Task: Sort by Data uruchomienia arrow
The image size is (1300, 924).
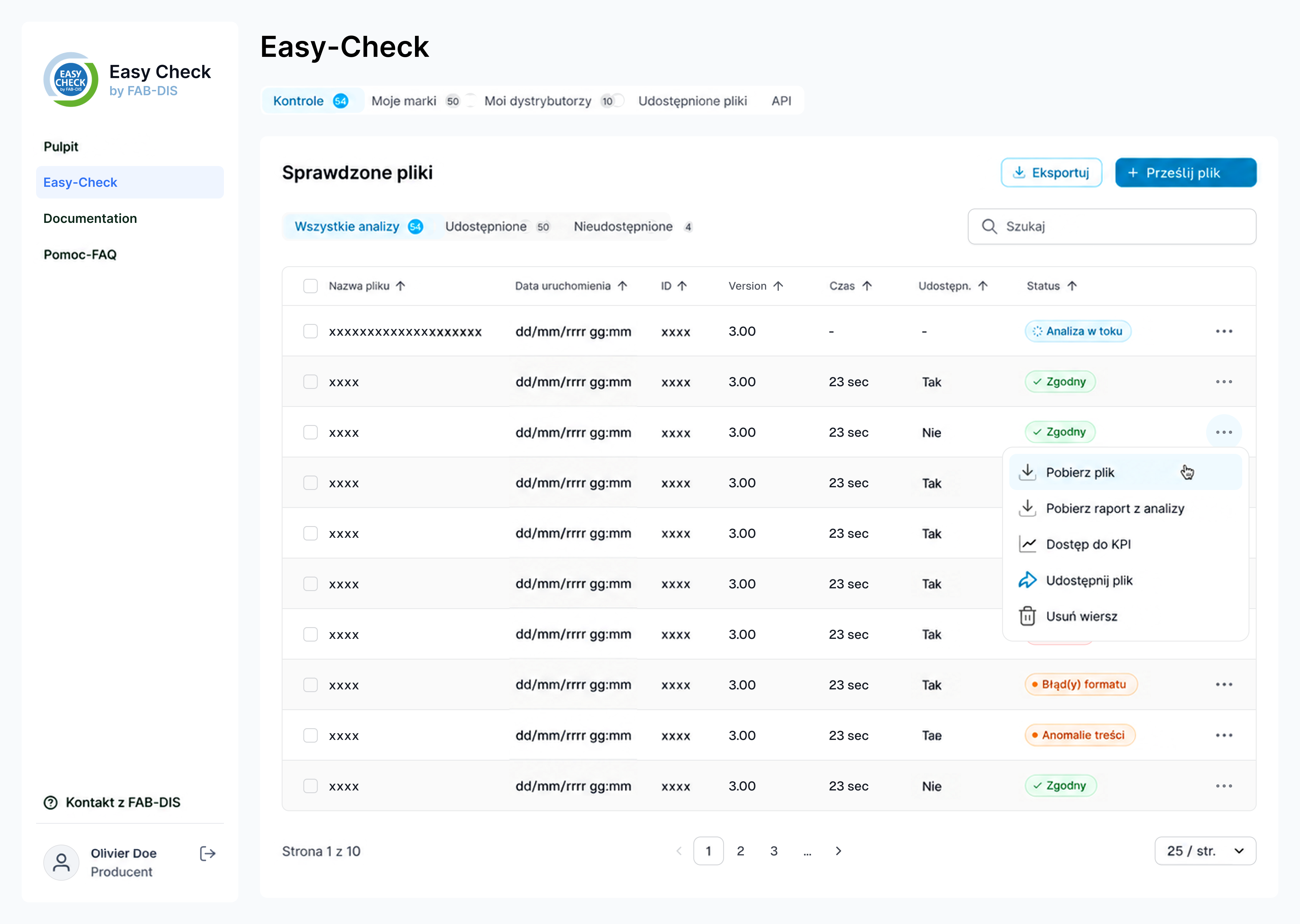Action: (623, 286)
